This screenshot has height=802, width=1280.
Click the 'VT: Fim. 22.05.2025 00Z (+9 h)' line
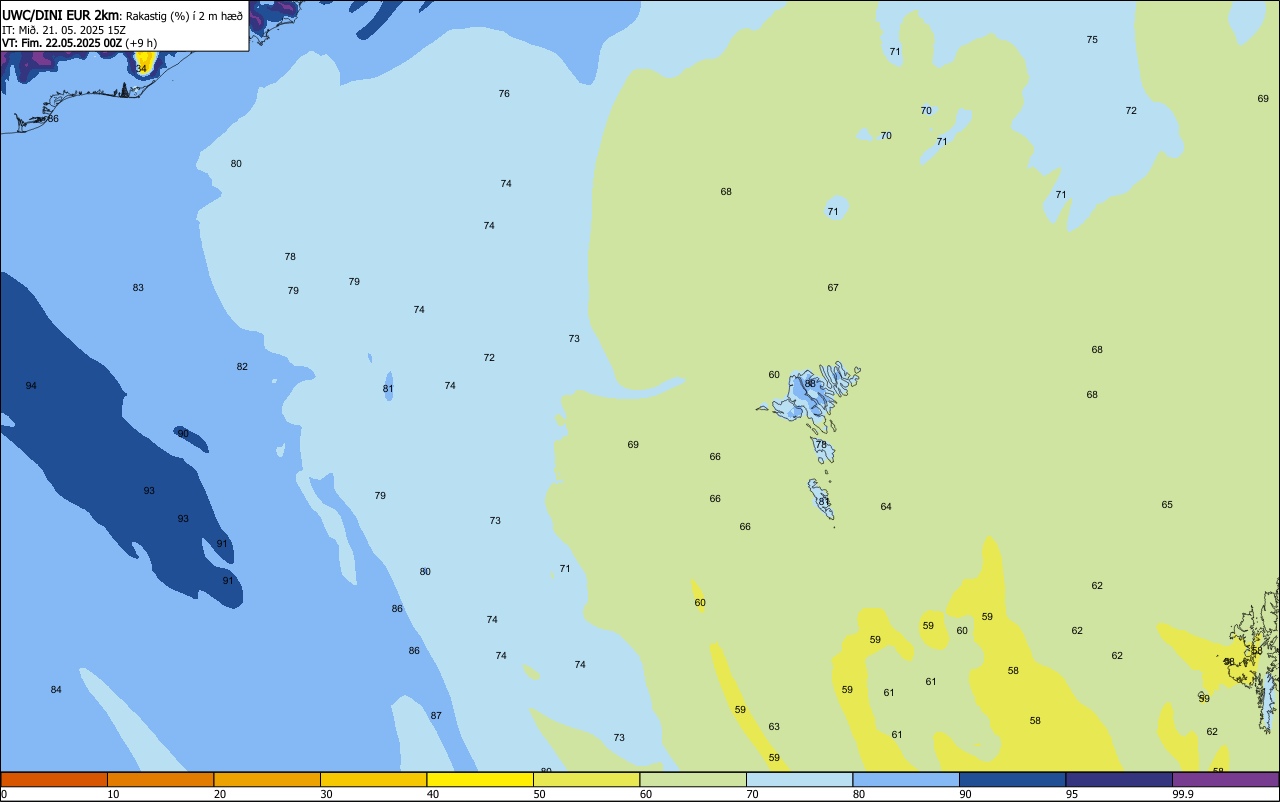coord(79,43)
